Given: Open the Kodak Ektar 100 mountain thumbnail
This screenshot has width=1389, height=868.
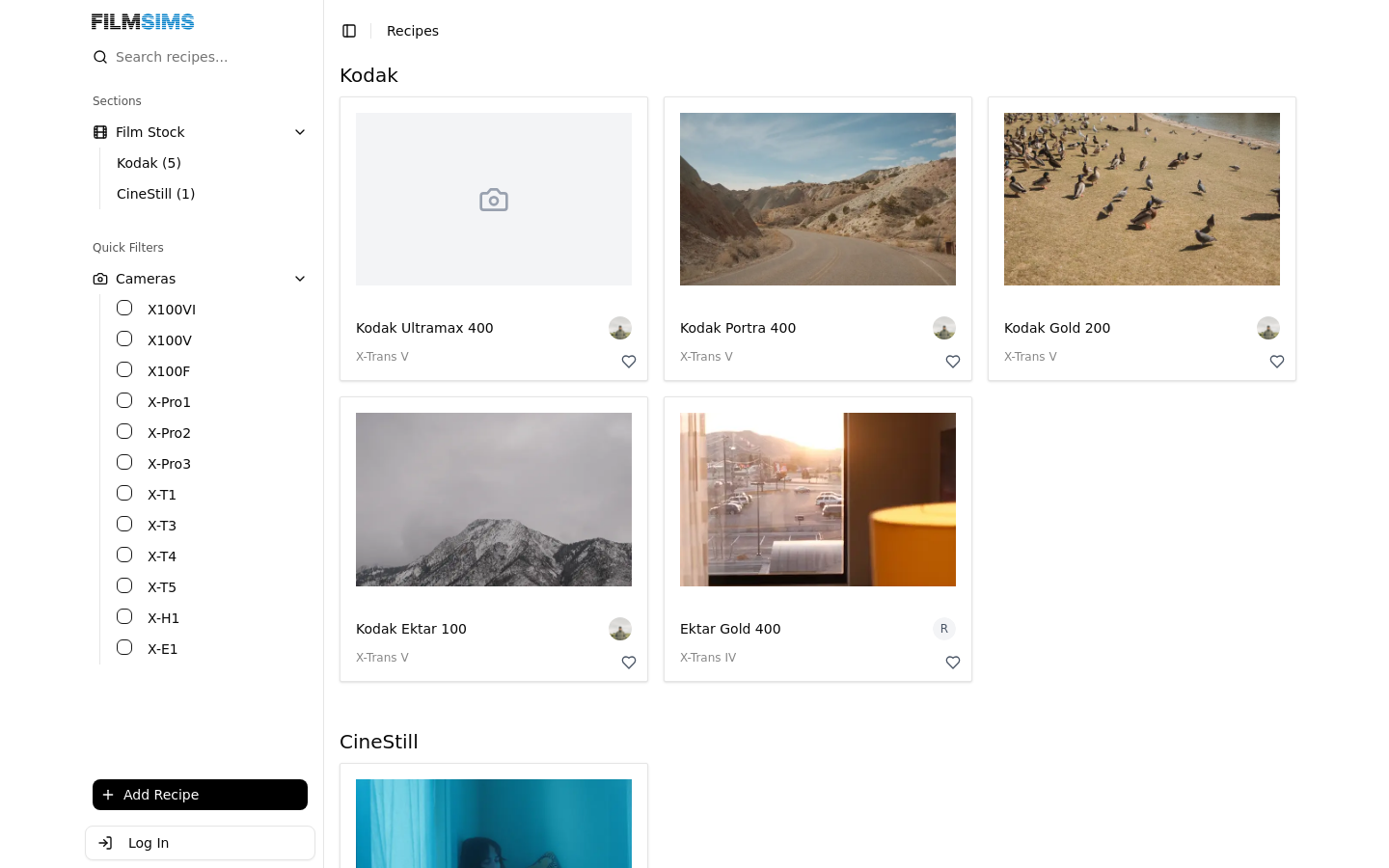Looking at the screenshot, I should click(x=494, y=500).
